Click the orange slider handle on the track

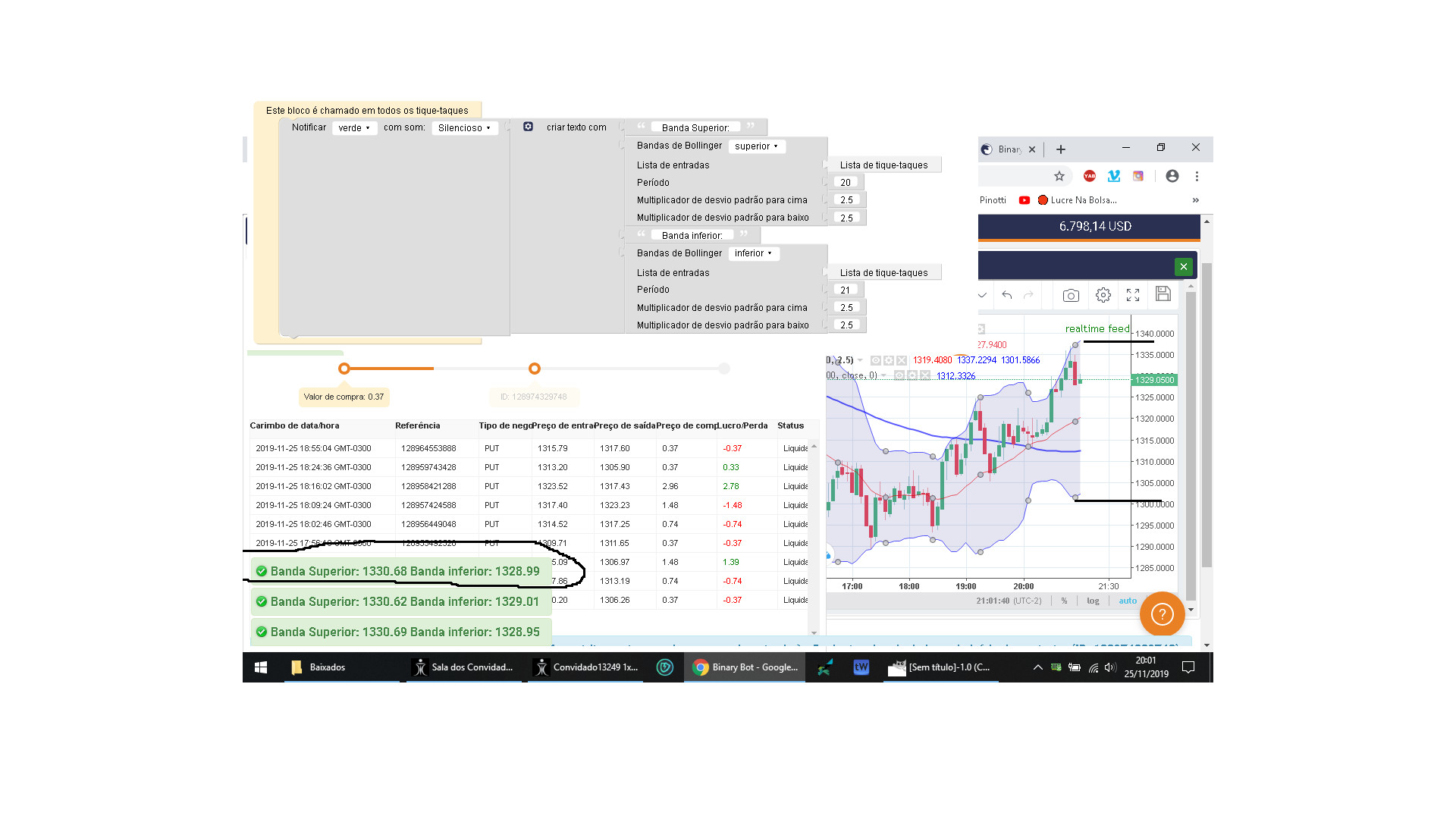point(344,369)
